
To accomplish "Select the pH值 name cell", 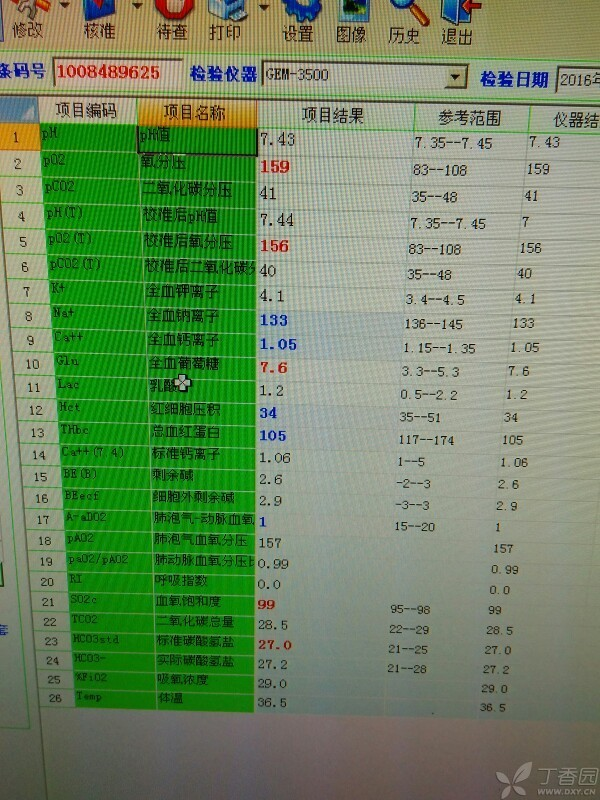I will point(197,141).
